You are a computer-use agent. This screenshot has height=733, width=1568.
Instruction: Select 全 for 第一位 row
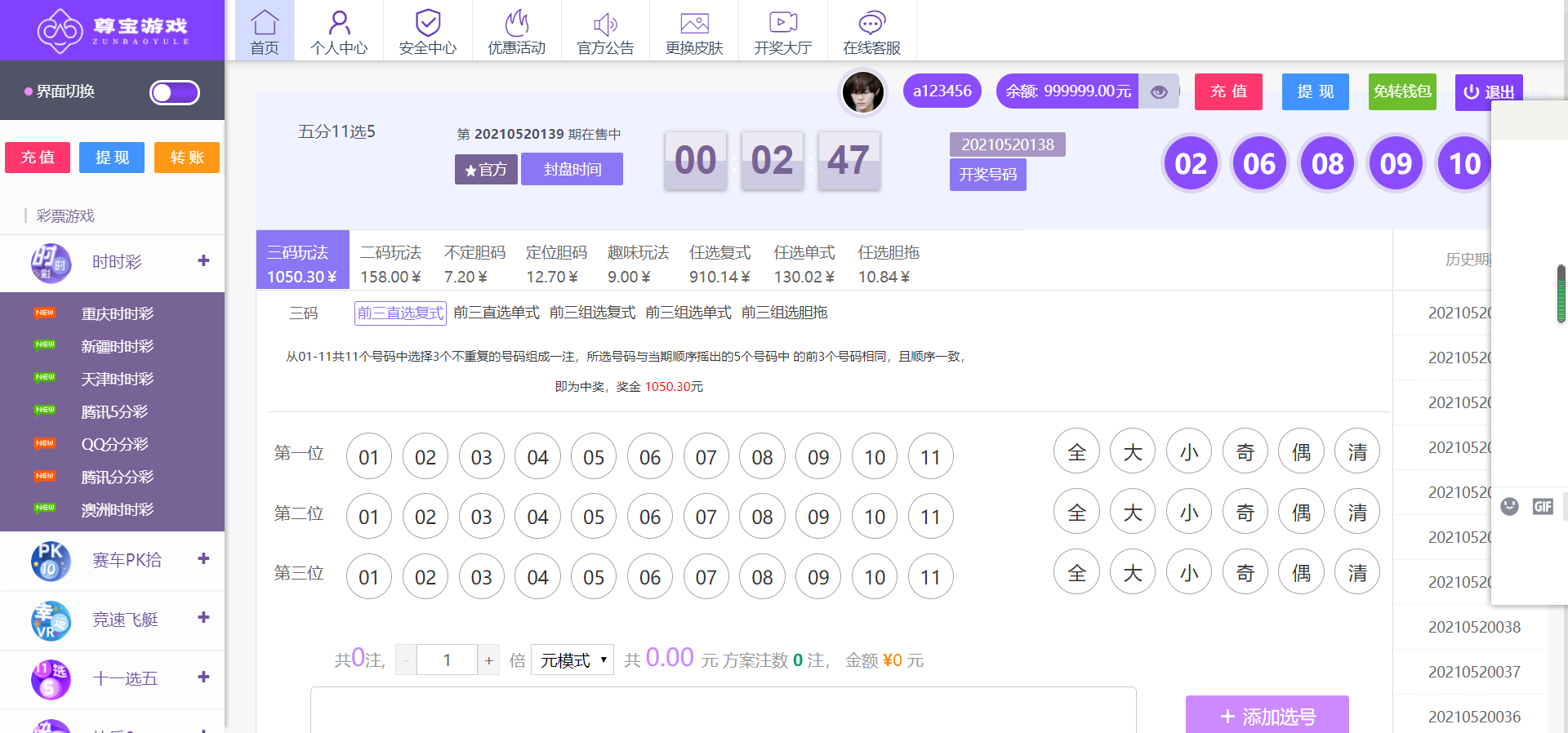pos(1077,451)
